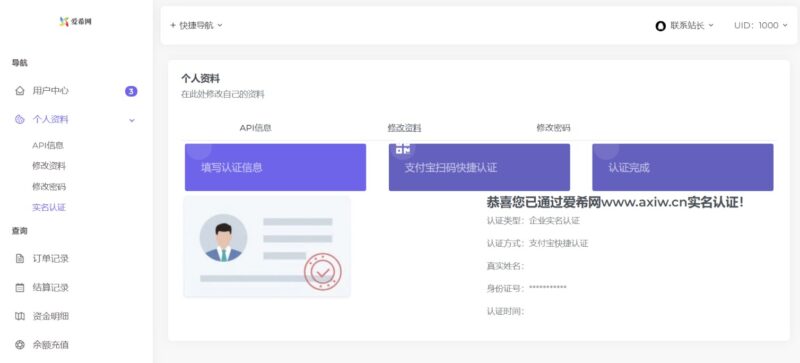The width and height of the screenshot is (800, 363).
Task: Click the 支付宝扫码快捷认证 step card
Action: [x=479, y=167]
